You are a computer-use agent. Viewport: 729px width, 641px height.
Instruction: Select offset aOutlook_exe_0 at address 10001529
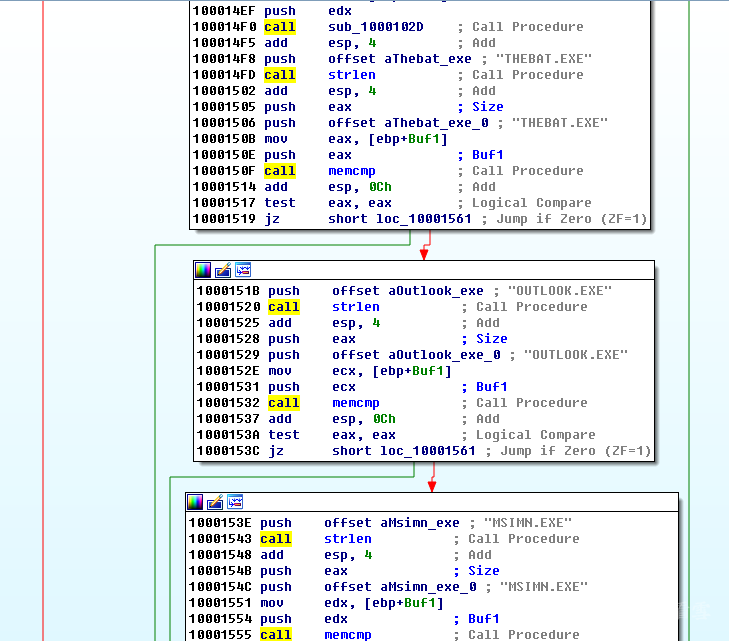pos(416,355)
